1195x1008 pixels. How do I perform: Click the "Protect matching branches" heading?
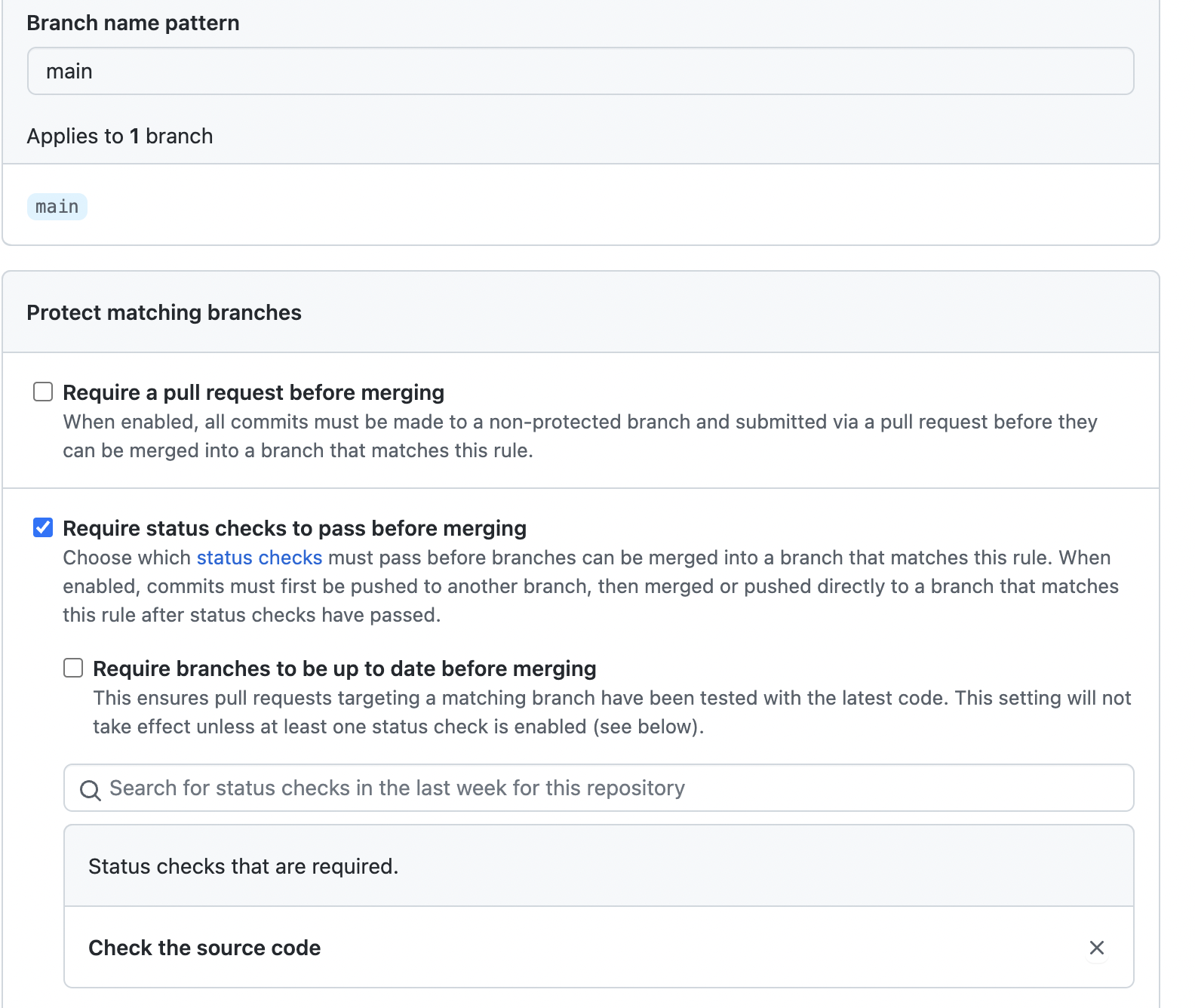(x=164, y=312)
